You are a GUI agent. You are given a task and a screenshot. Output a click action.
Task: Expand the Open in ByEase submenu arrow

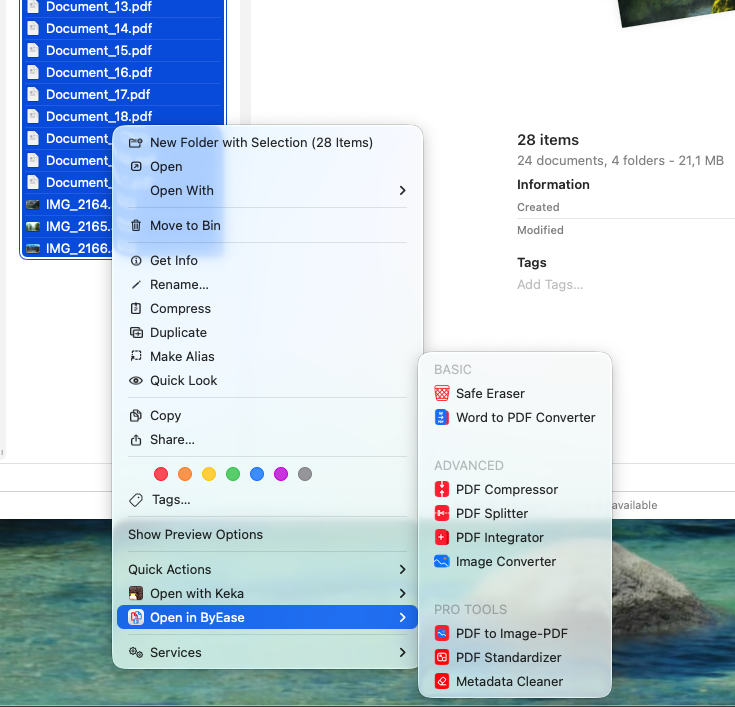tap(402, 617)
